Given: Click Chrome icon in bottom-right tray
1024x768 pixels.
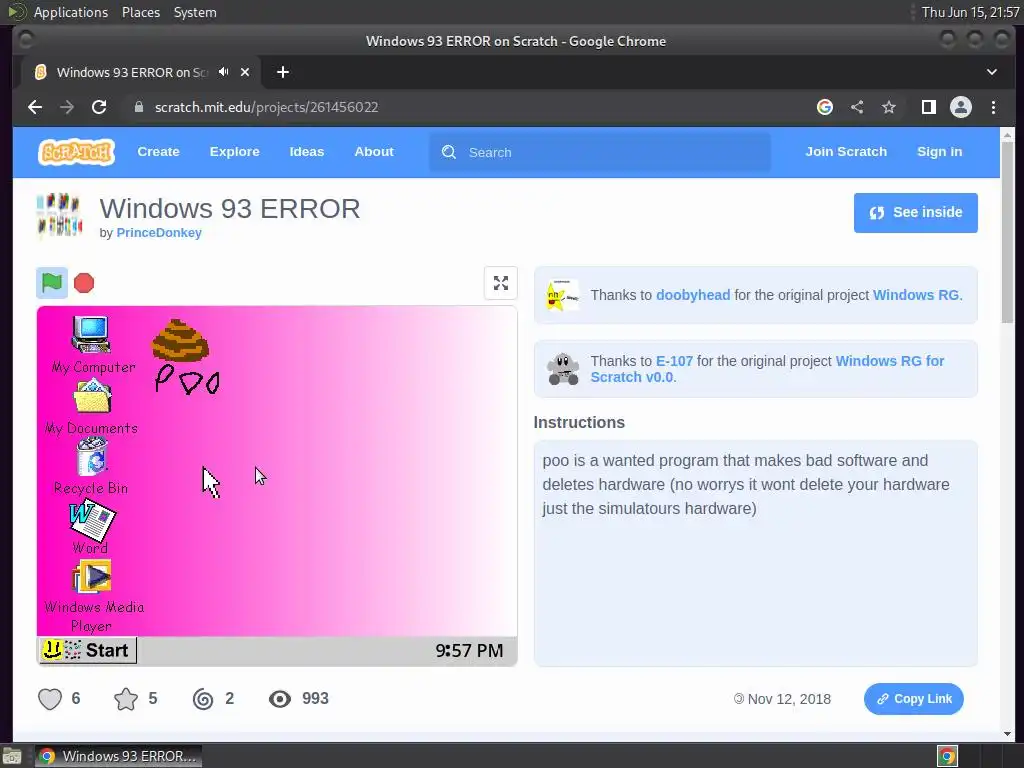Looking at the screenshot, I should coord(947,756).
